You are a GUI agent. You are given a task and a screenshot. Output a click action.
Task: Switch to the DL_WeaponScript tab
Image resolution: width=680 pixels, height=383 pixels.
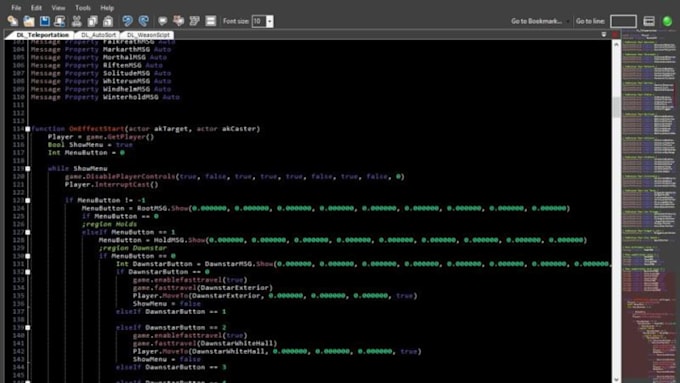(148, 35)
